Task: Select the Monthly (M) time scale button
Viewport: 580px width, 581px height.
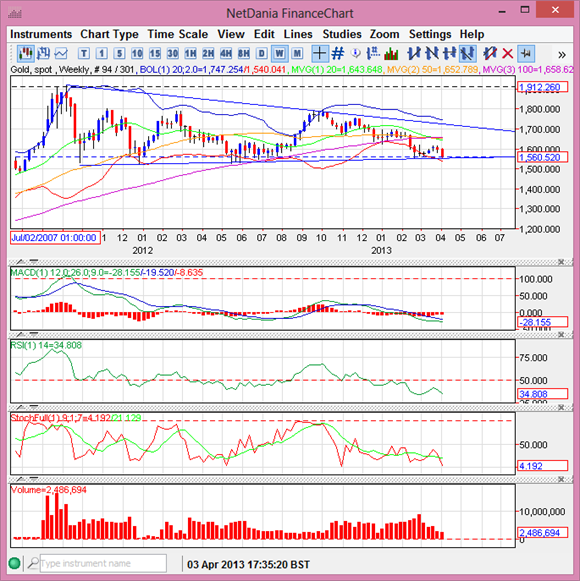Action: coord(297,54)
